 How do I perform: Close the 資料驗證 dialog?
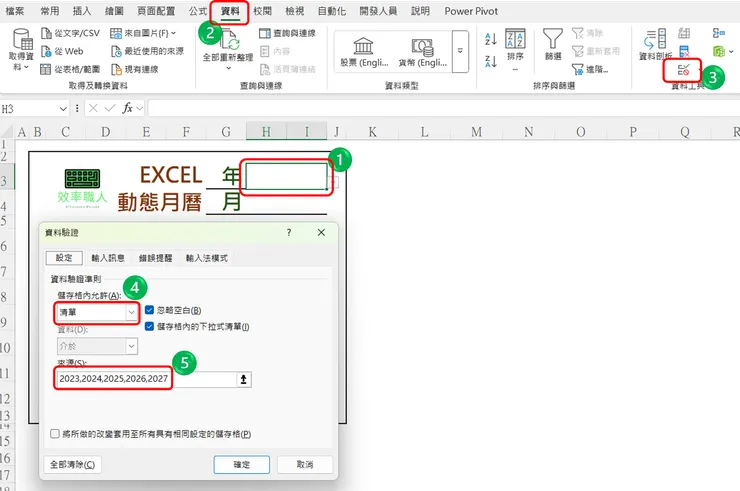tap(321, 232)
